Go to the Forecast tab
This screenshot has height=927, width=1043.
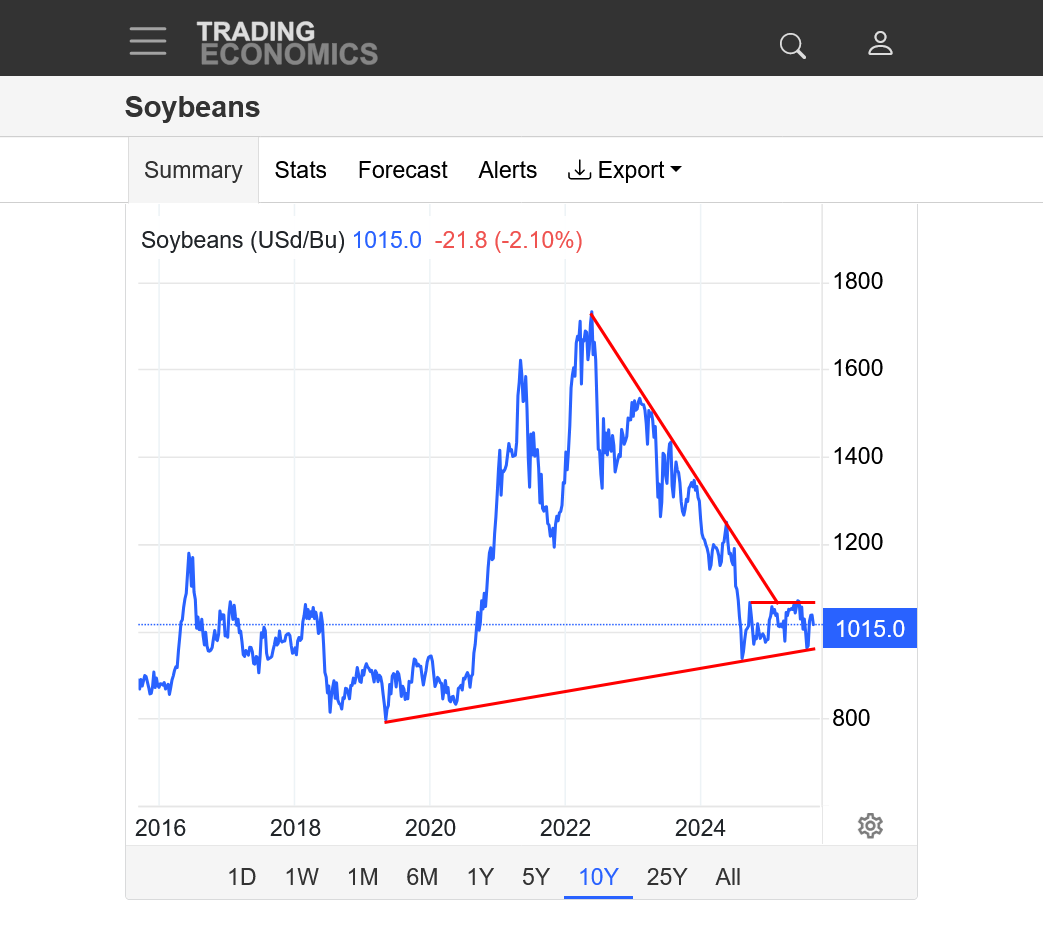402,170
